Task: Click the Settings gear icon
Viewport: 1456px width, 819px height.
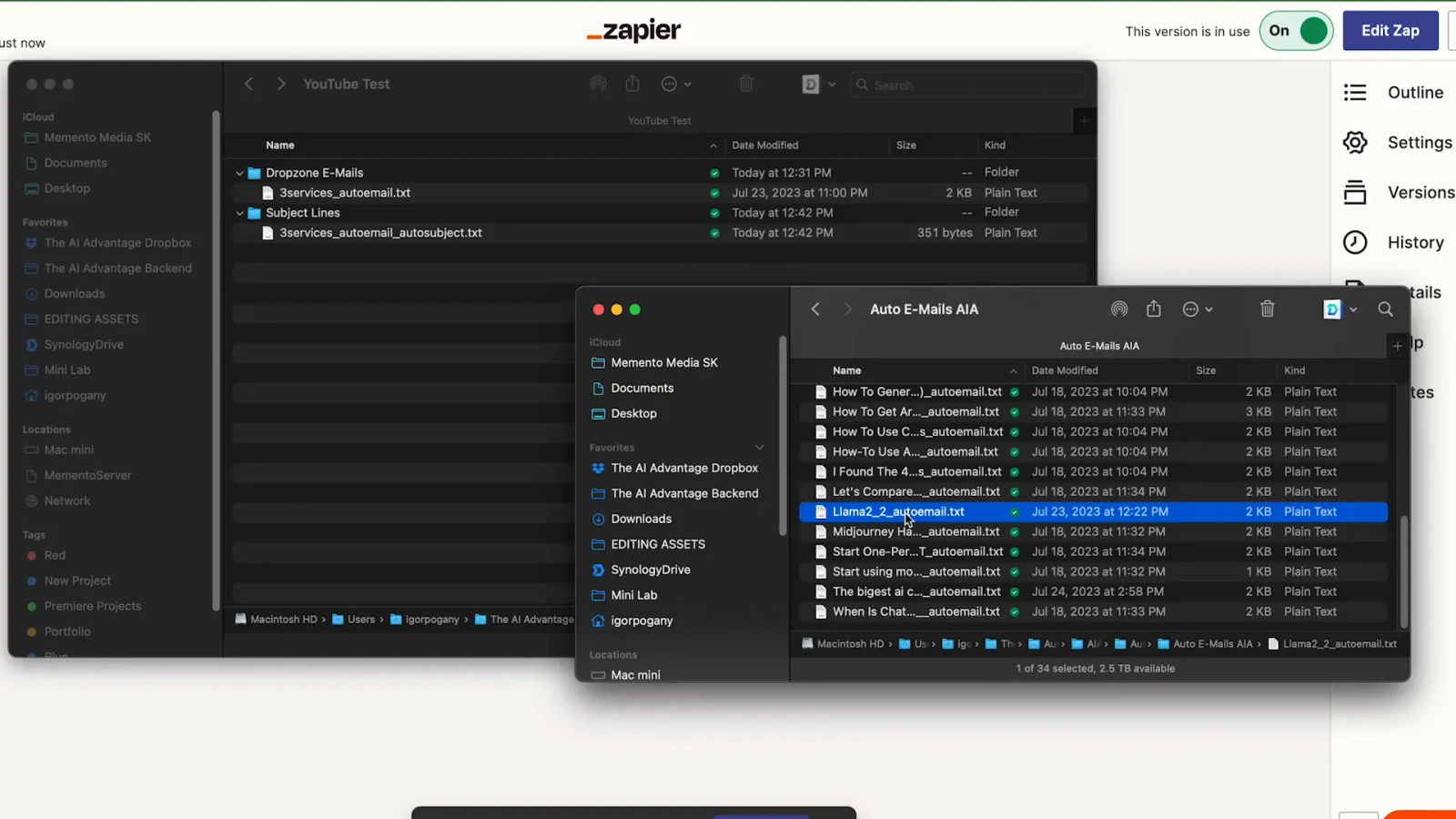Action: 1355,143
